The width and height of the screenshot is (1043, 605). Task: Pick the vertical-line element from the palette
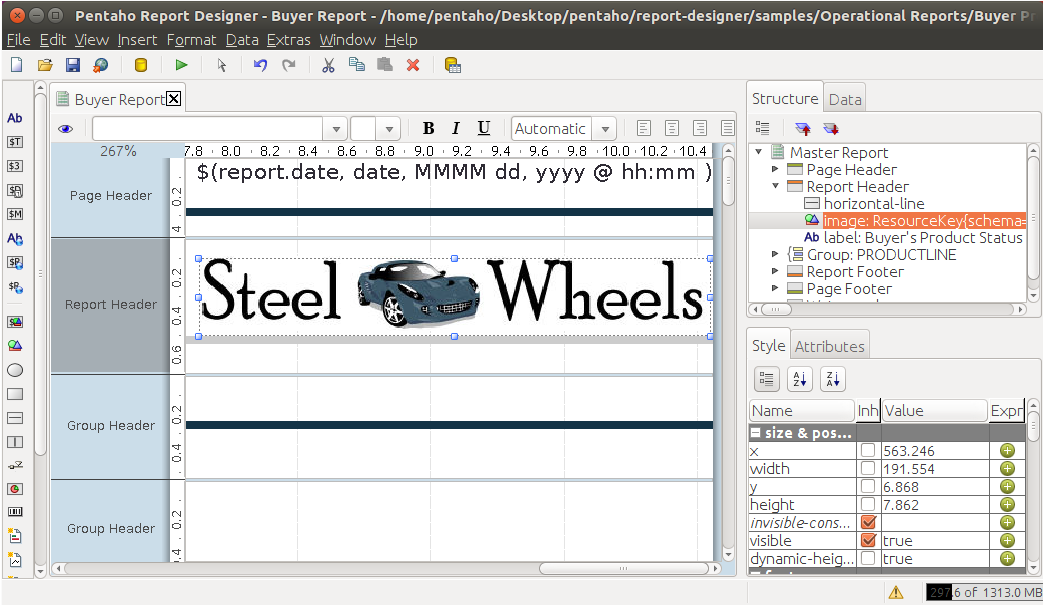click(x=15, y=442)
